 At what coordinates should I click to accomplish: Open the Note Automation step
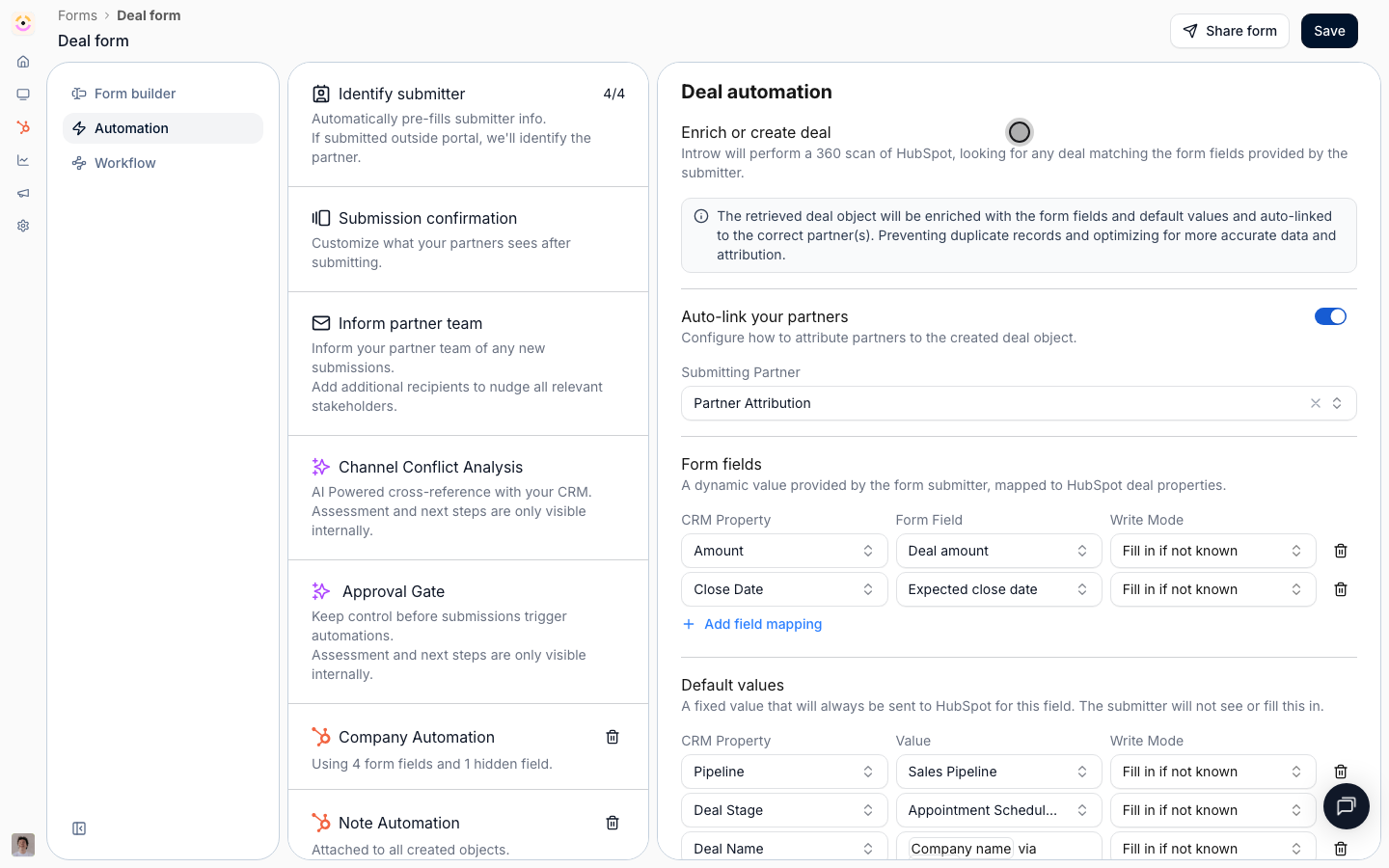(x=468, y=825)
